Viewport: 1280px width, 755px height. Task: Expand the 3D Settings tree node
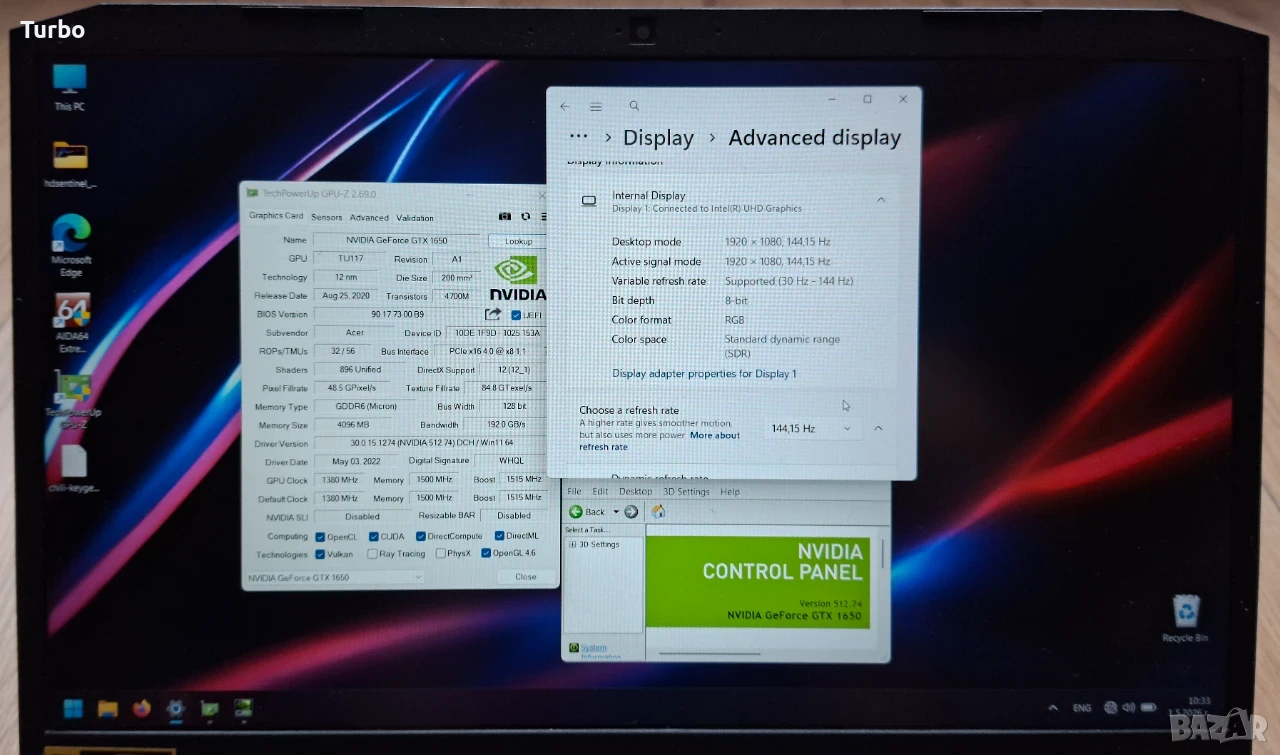coord(572,545)
